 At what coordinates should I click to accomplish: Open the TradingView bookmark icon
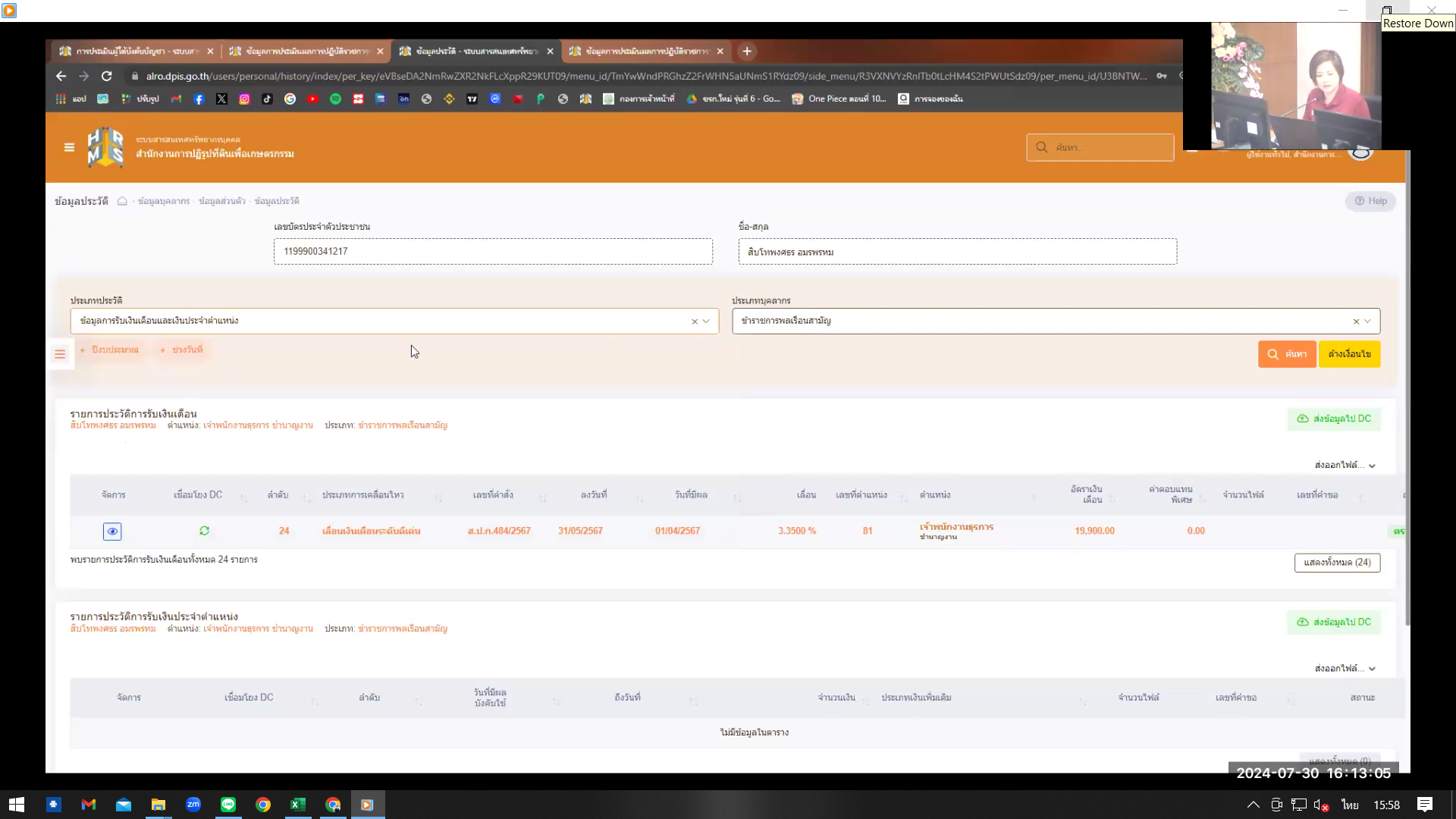point(472,99)
